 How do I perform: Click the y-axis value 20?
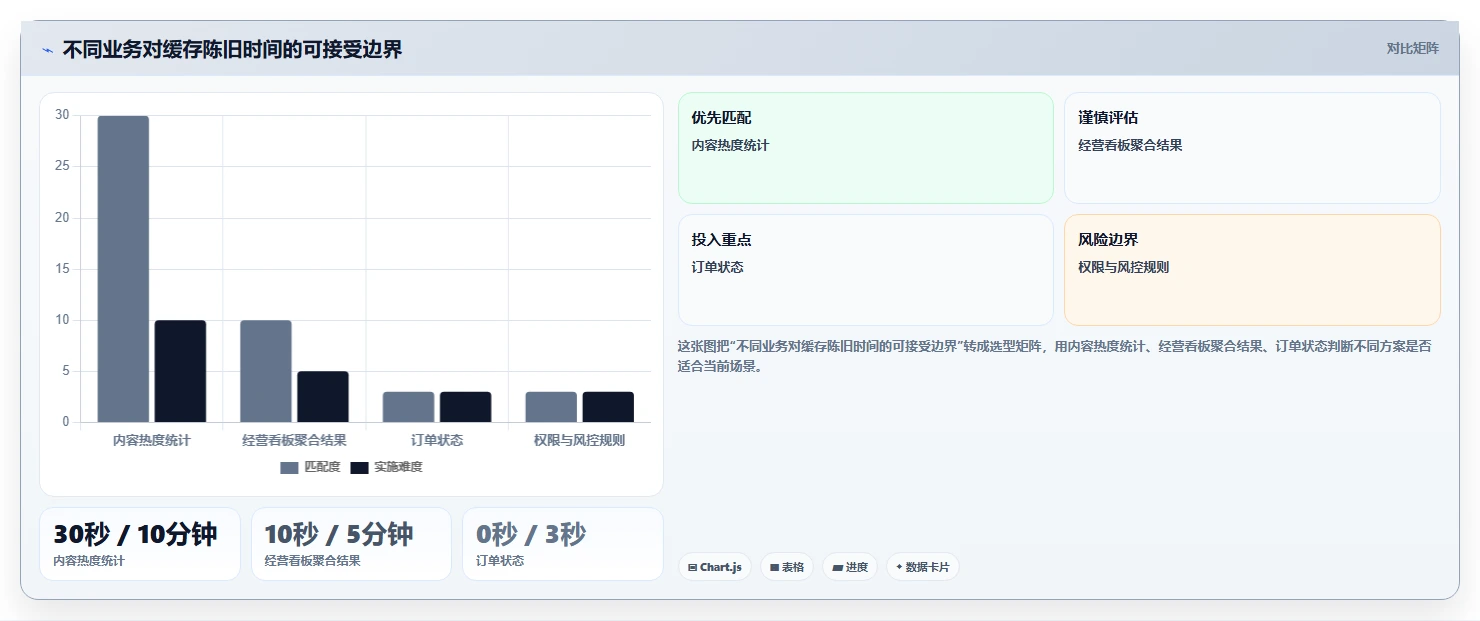pyautogui.click(x=62, y=218)
